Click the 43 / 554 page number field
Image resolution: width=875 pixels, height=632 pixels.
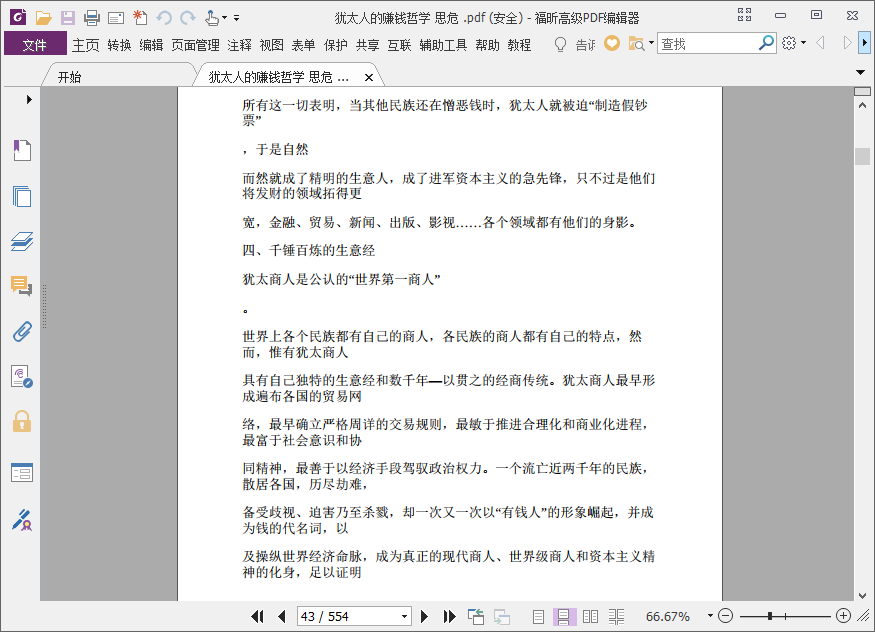click(349, 616)
